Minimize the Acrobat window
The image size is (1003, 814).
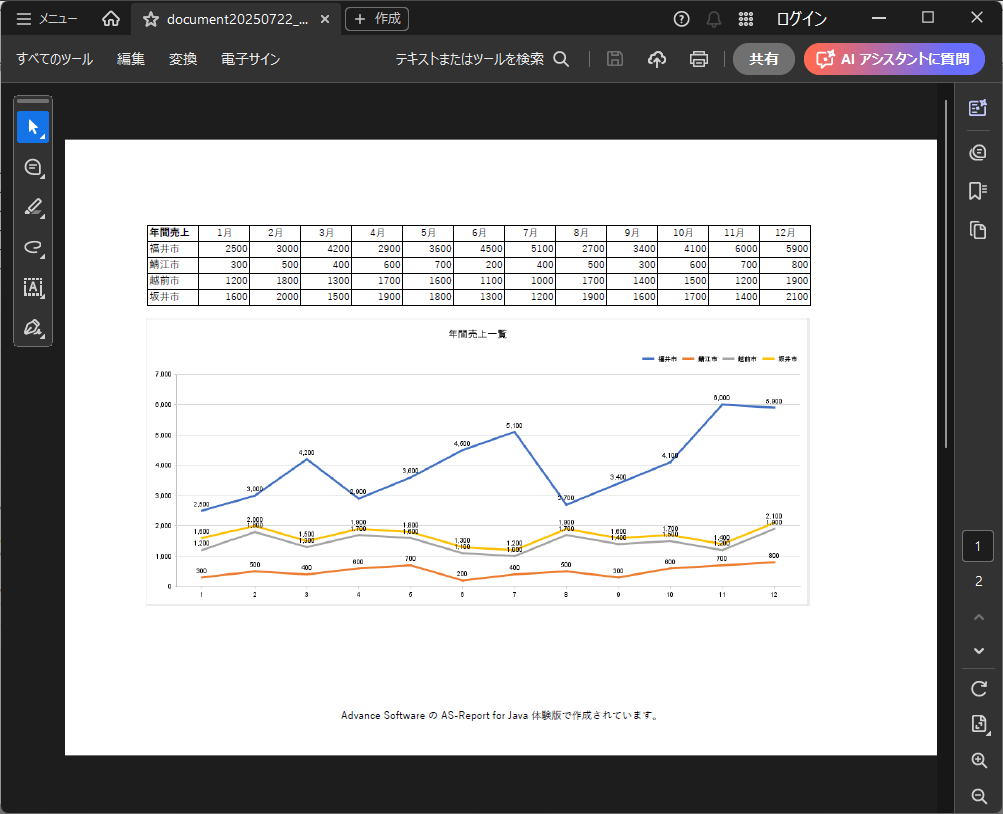pos(879,18)
